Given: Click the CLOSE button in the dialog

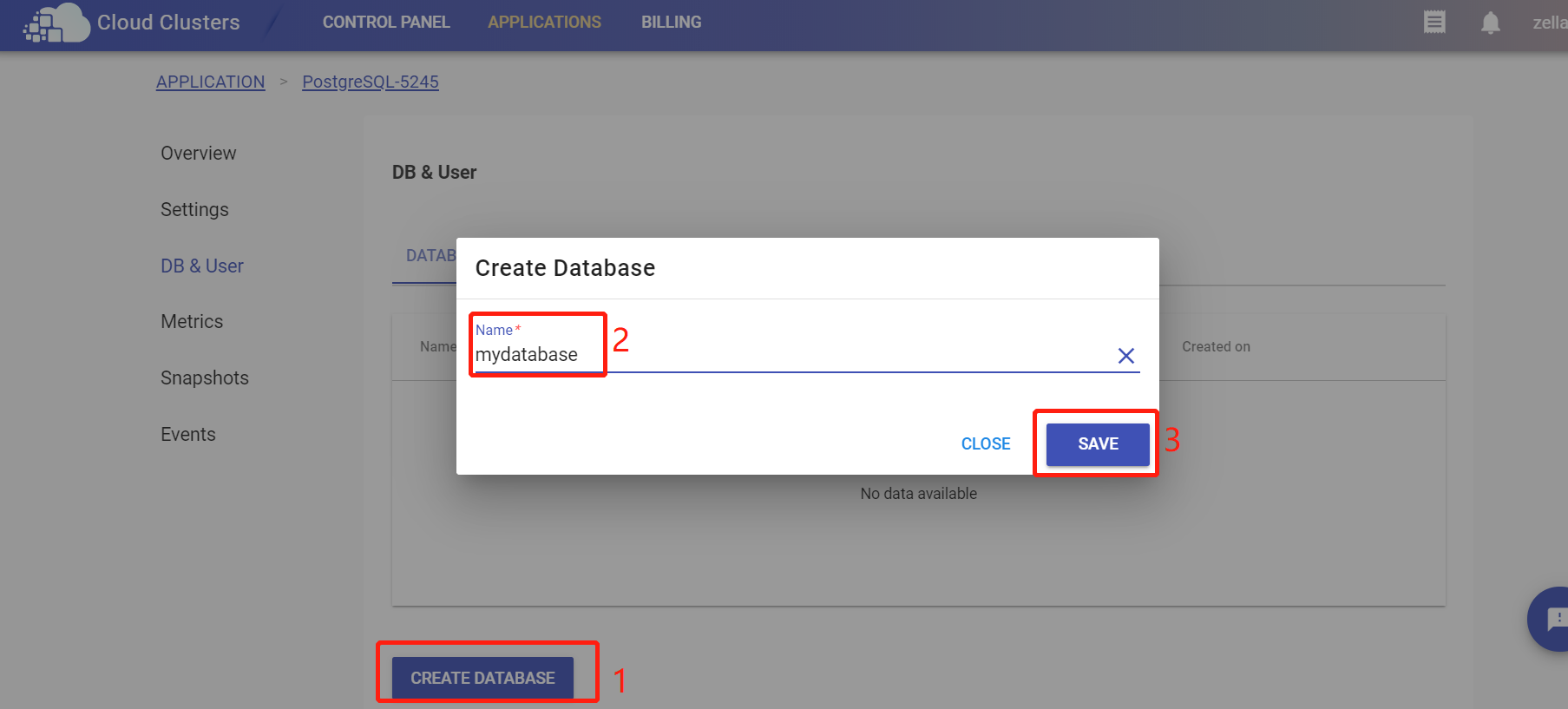Looking at the screenshot, I should (x=986, y=443).
